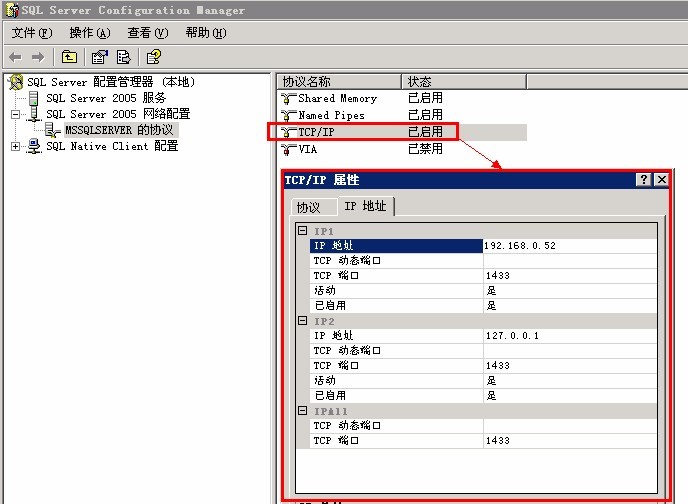Screen dimensions: 688x504
Task: Click the Back arrow toolbar icon
Action: [15, 57]
